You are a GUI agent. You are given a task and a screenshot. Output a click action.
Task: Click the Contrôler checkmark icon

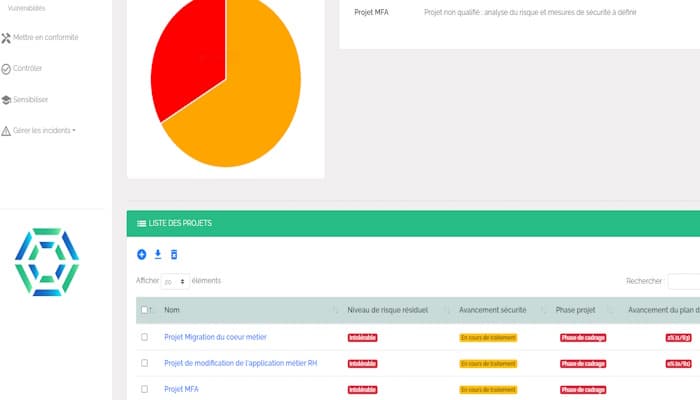6,69
